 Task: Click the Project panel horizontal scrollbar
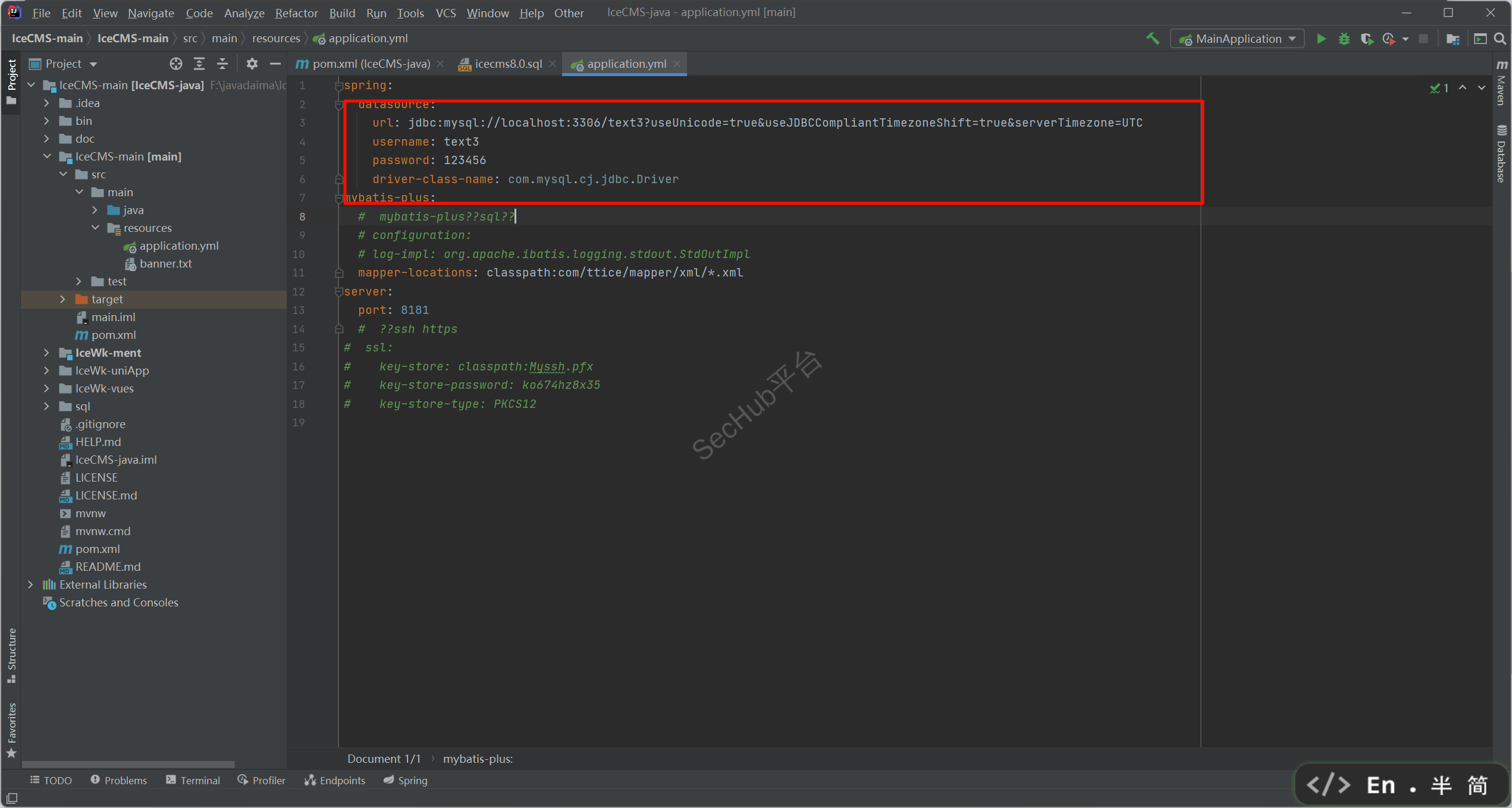click(x=128, y=764)
